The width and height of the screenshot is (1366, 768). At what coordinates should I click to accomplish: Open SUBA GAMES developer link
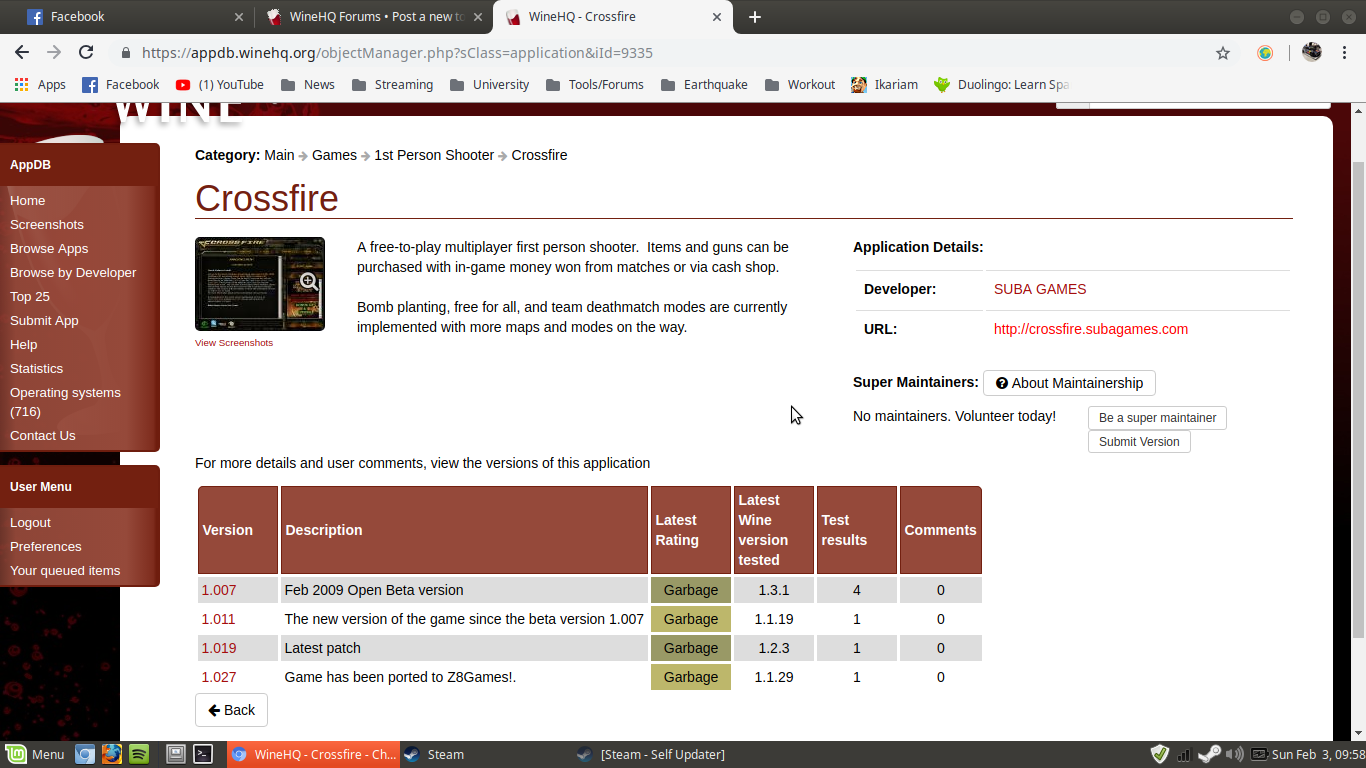(x=1040, y=289)
